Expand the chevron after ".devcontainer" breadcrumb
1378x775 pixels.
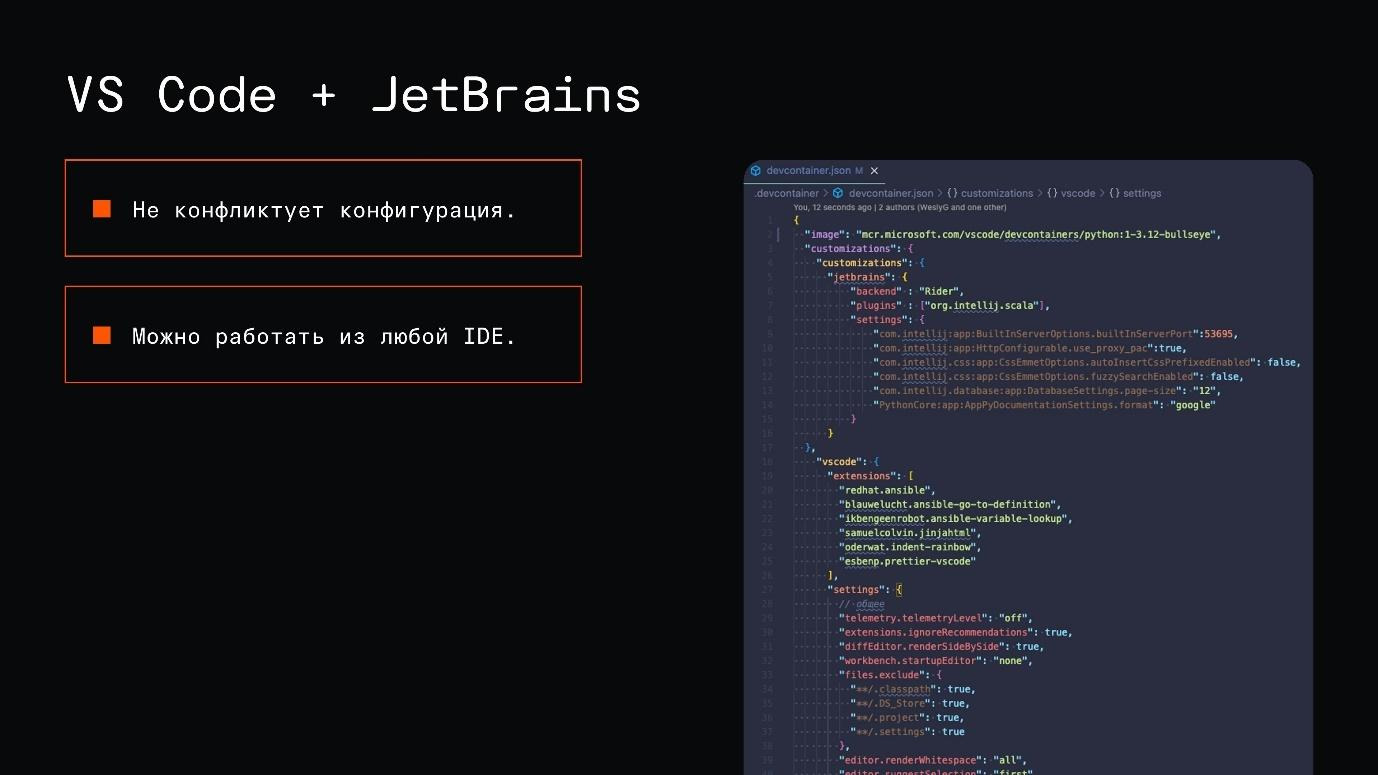point(825,193)
